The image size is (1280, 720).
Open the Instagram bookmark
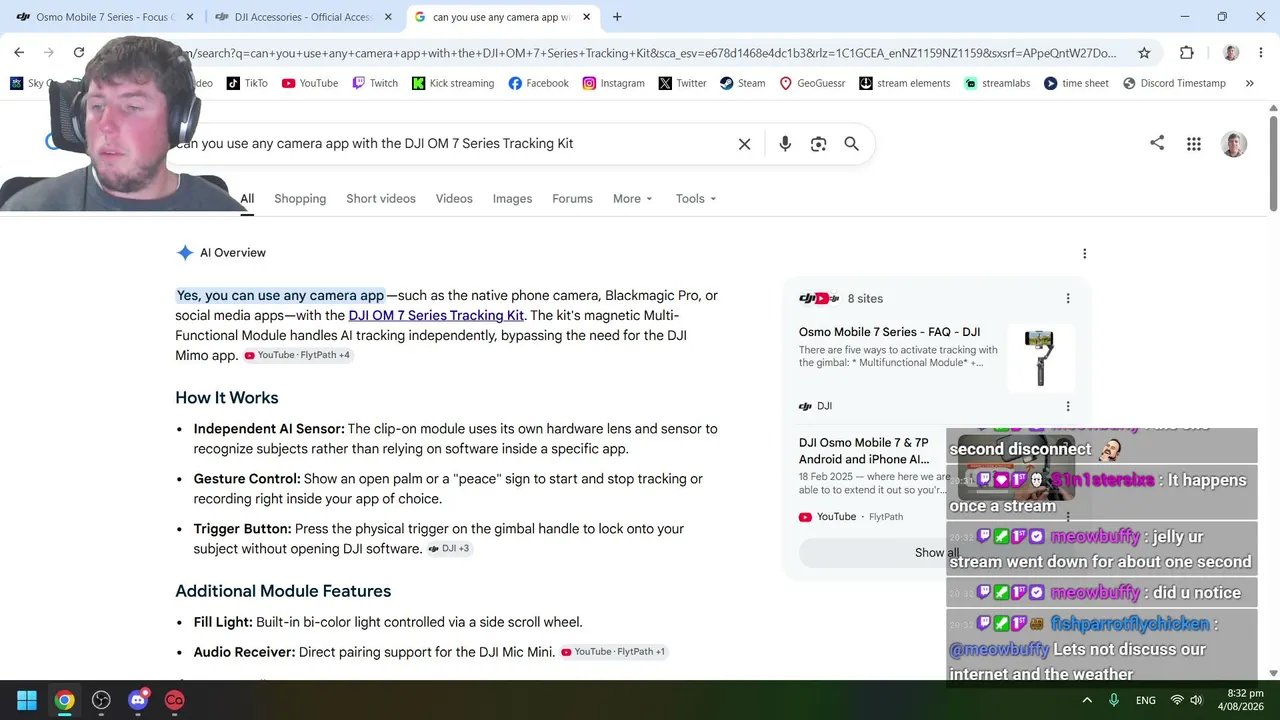pos(614,83)
